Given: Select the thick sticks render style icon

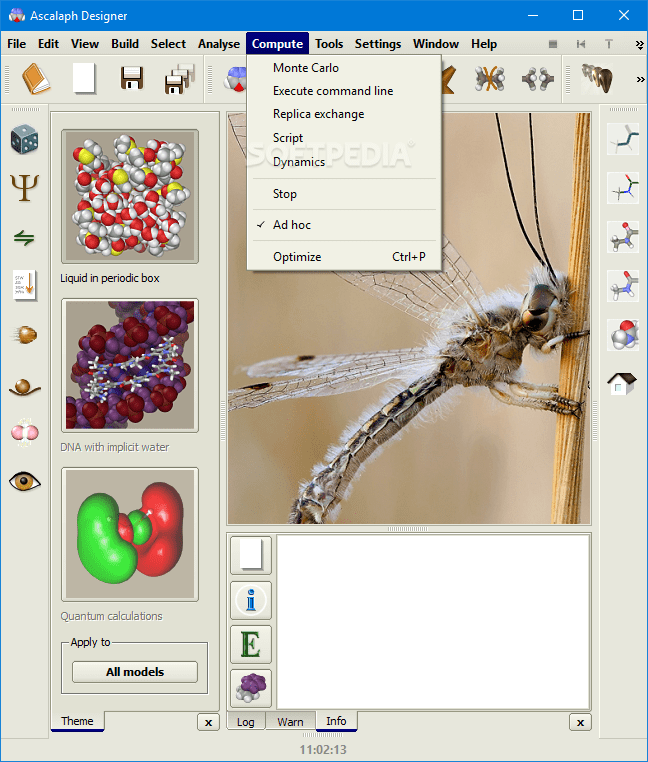Looking at the screenshot, I should point(623,286).
